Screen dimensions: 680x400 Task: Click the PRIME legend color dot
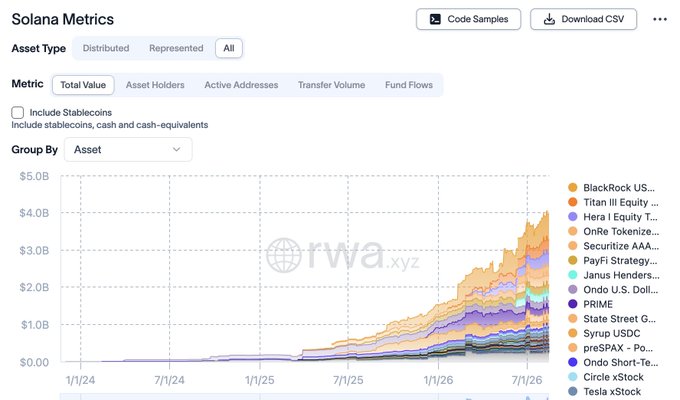[572, 304]
